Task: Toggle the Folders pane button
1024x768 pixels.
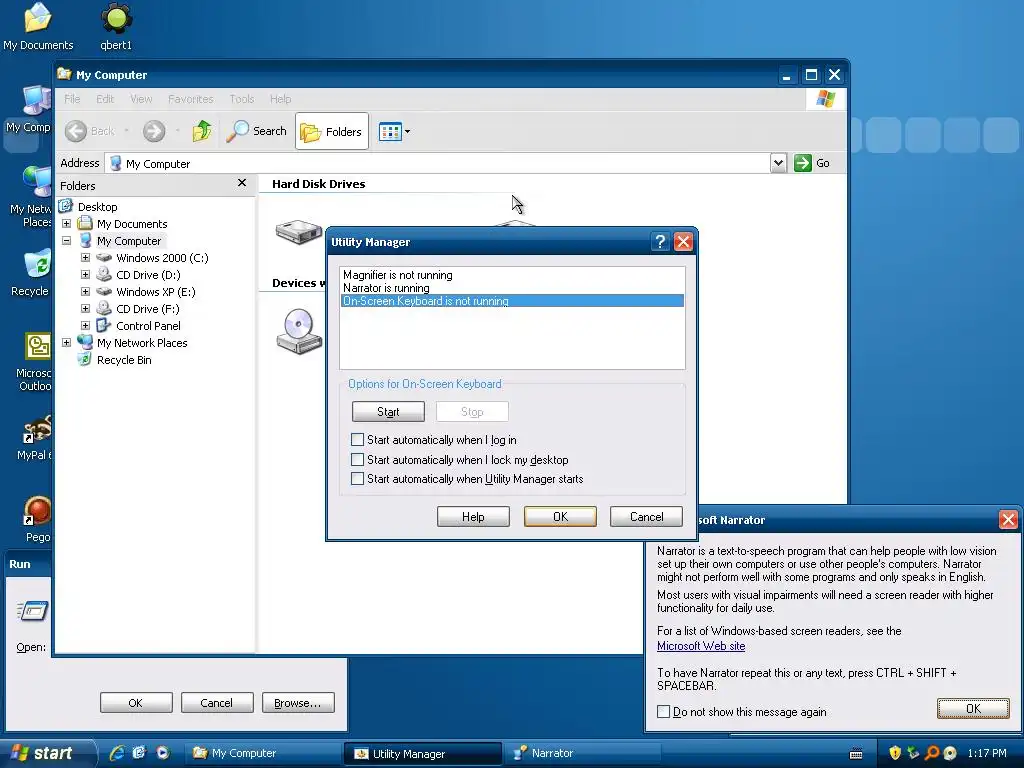Action: 332,131
